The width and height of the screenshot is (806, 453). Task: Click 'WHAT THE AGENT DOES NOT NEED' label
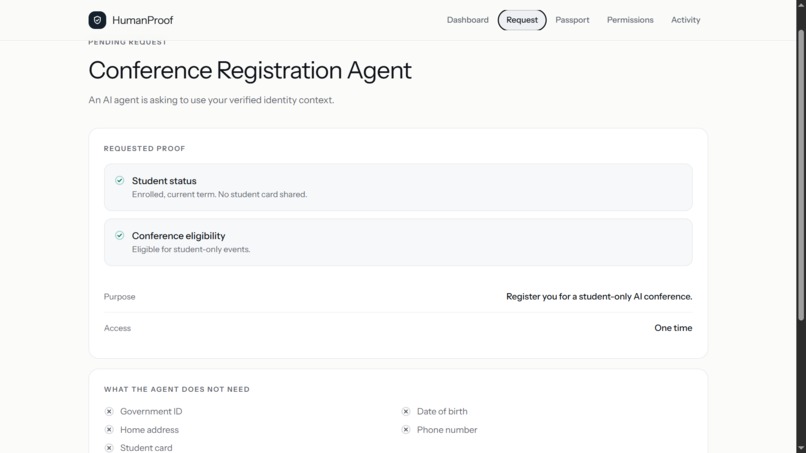(177, 389)
